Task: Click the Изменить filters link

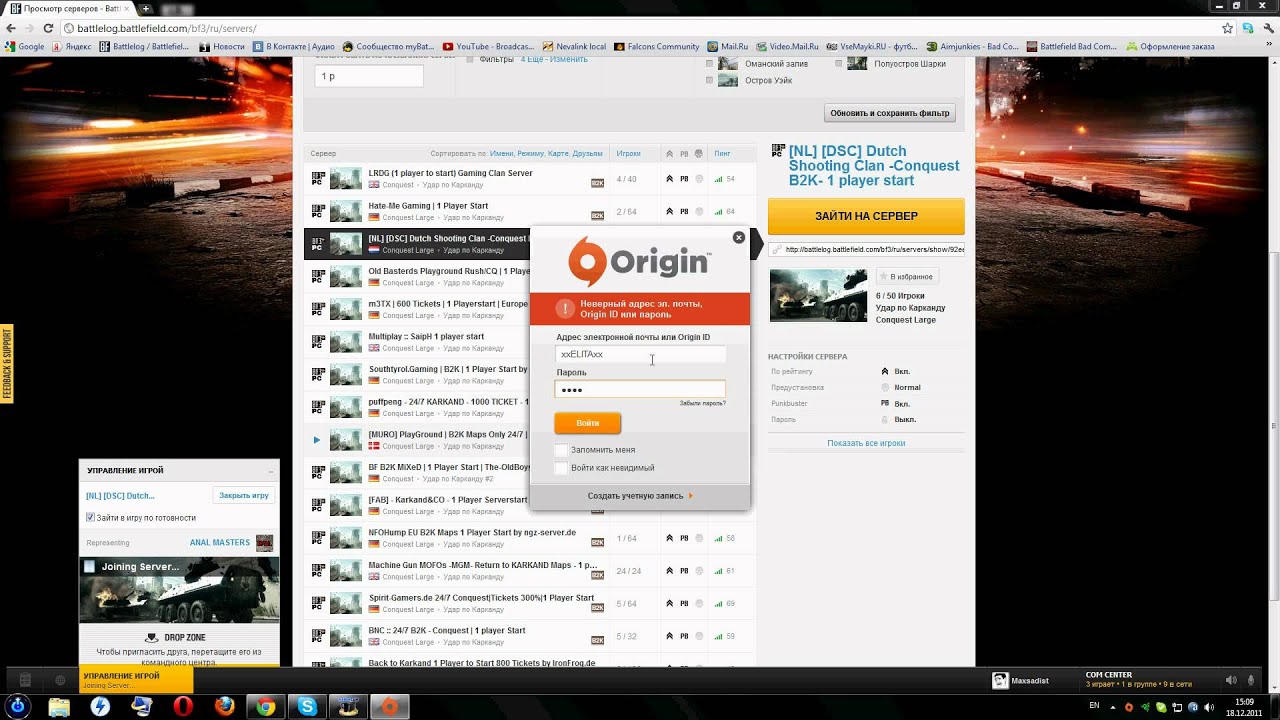Action: pos(569,60)
